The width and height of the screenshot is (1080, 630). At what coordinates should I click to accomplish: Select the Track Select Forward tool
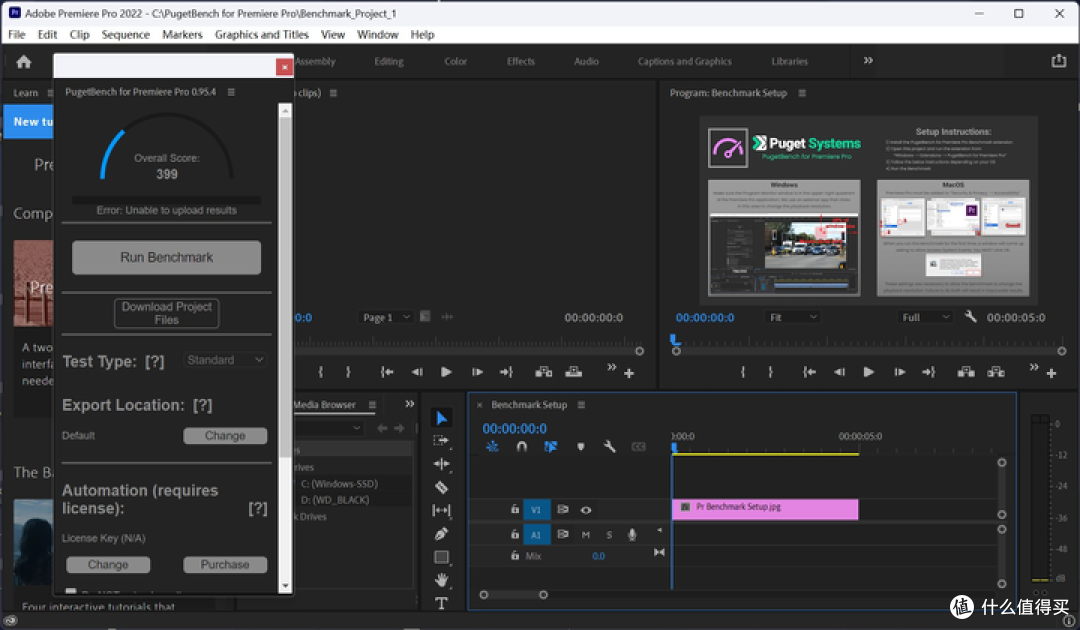click(x=442, y=441)
